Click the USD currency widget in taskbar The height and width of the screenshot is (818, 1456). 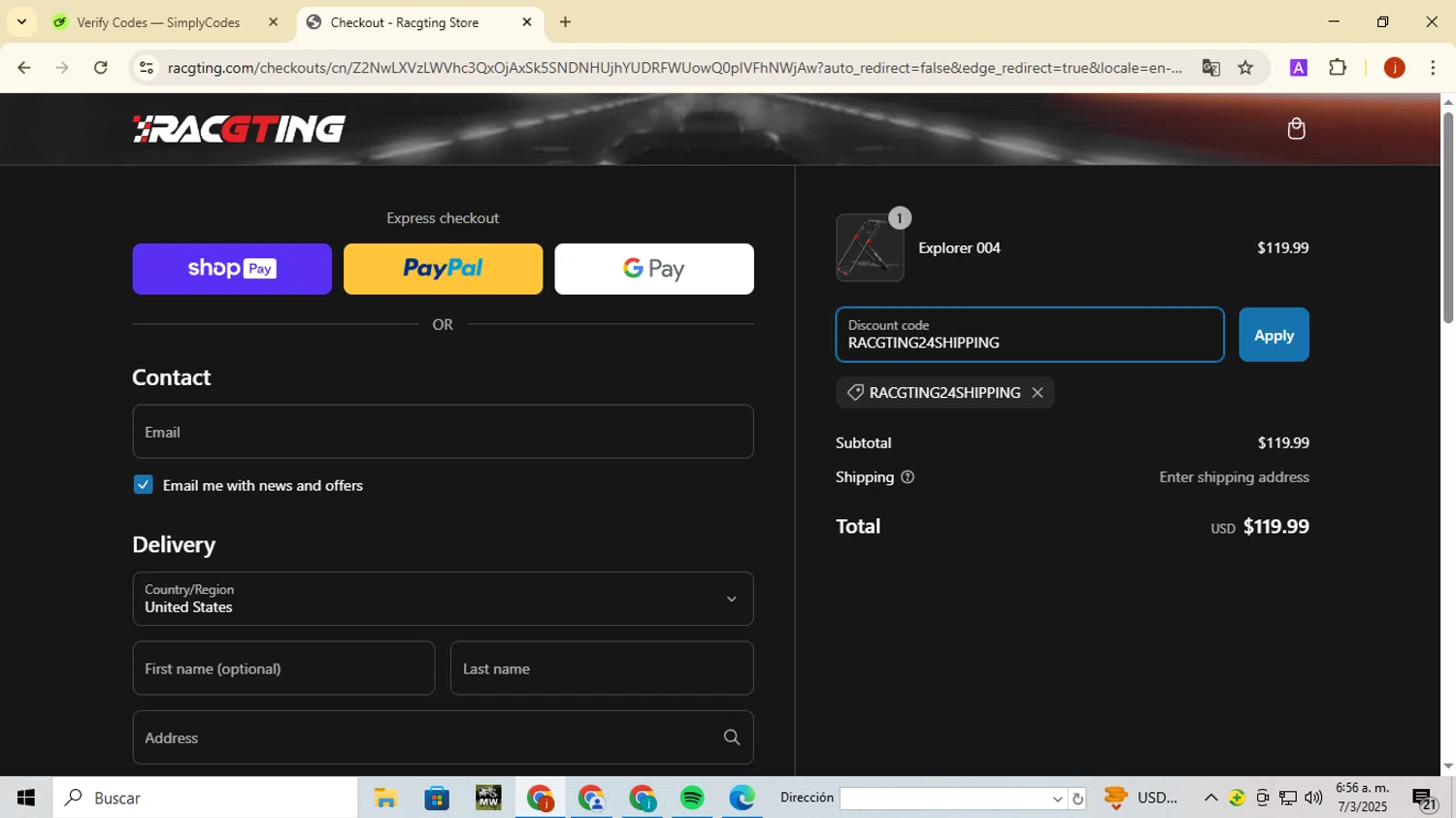tap(1142, 798)
